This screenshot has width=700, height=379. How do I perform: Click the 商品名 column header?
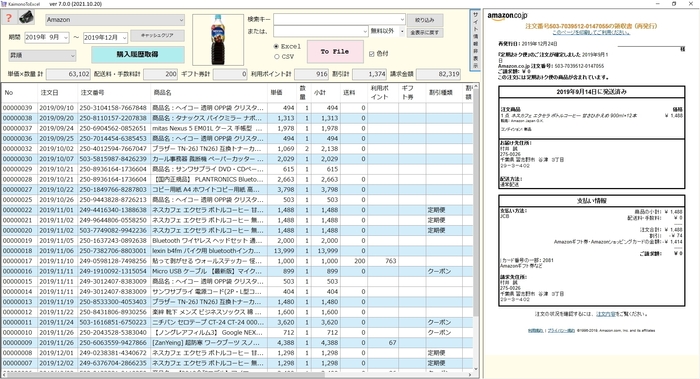208,92
